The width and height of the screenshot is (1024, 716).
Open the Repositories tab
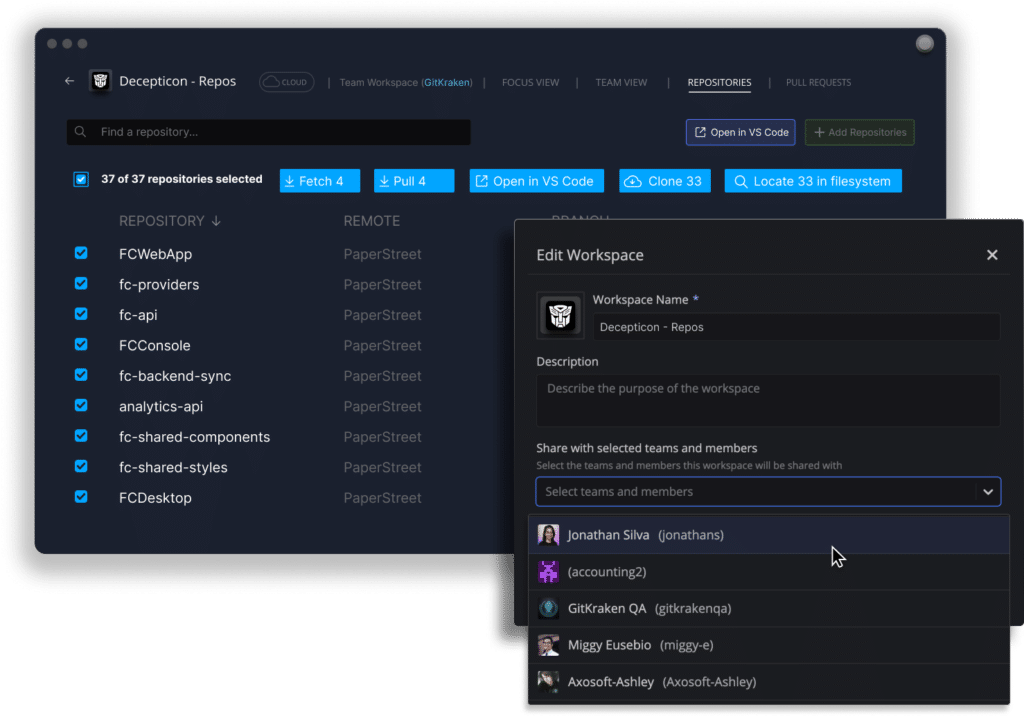(719, 82)
